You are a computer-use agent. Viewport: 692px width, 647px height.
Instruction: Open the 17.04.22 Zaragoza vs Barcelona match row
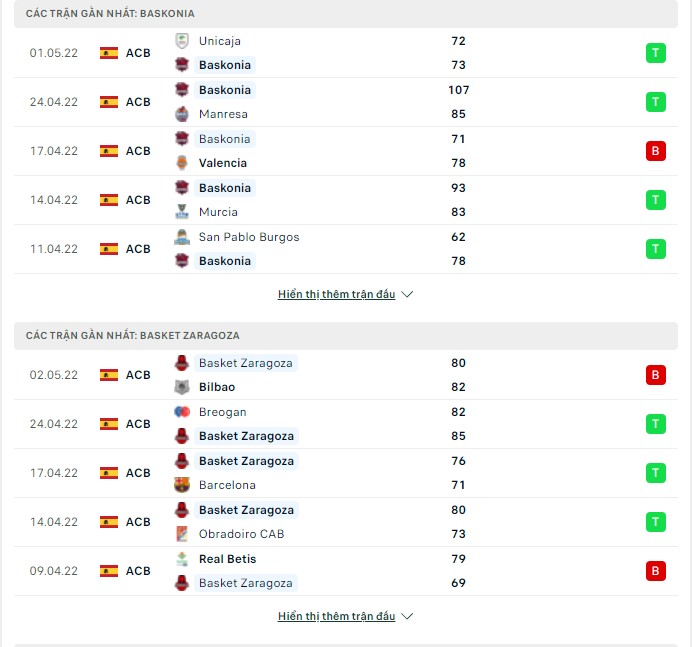pos(346,473)
